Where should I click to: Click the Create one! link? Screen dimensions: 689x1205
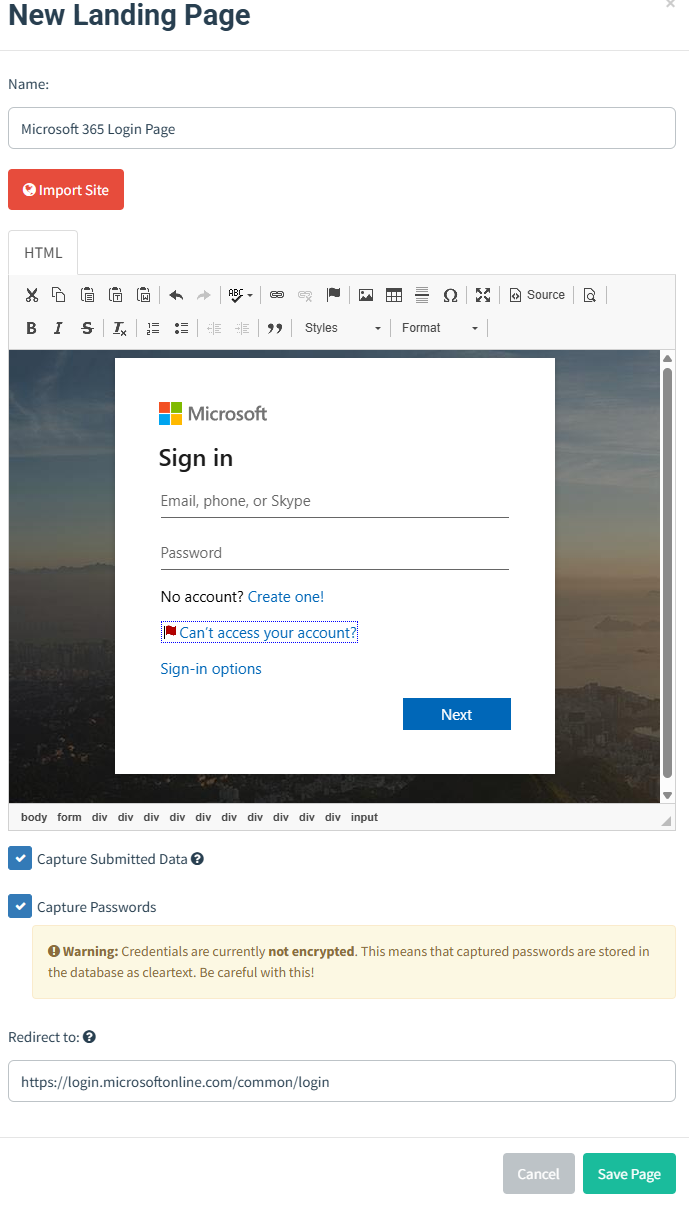coord(286,597)
